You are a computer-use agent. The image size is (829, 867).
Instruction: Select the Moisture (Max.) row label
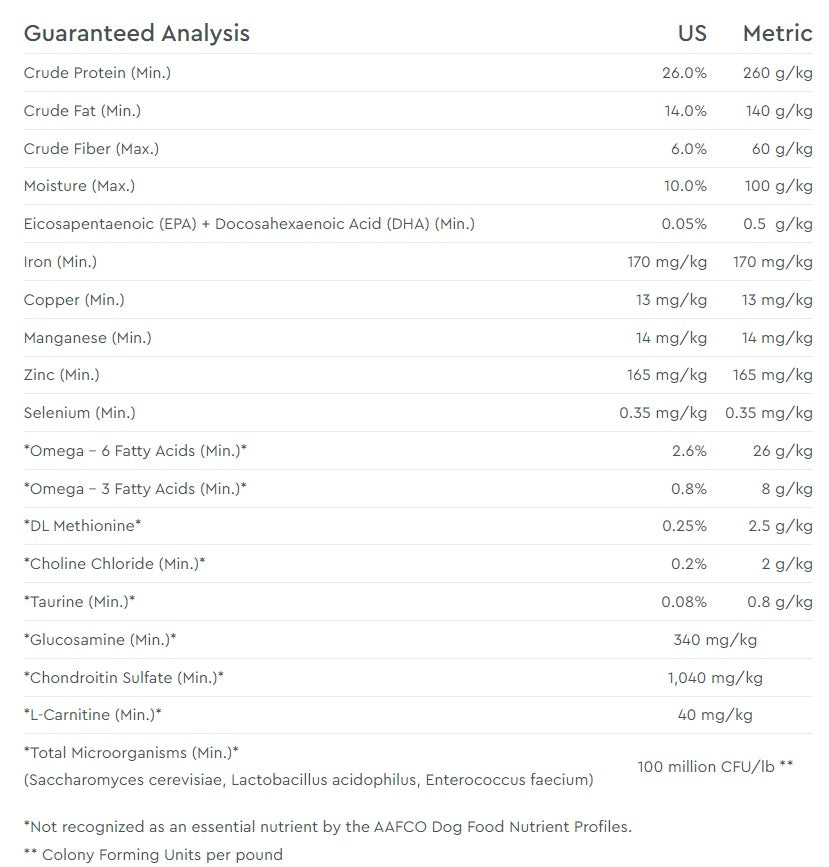[x=79, y=186]
